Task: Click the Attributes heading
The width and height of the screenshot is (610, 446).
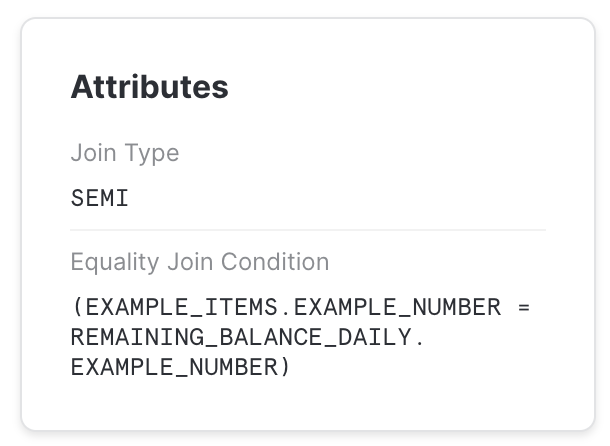Action: coord(149,87)
